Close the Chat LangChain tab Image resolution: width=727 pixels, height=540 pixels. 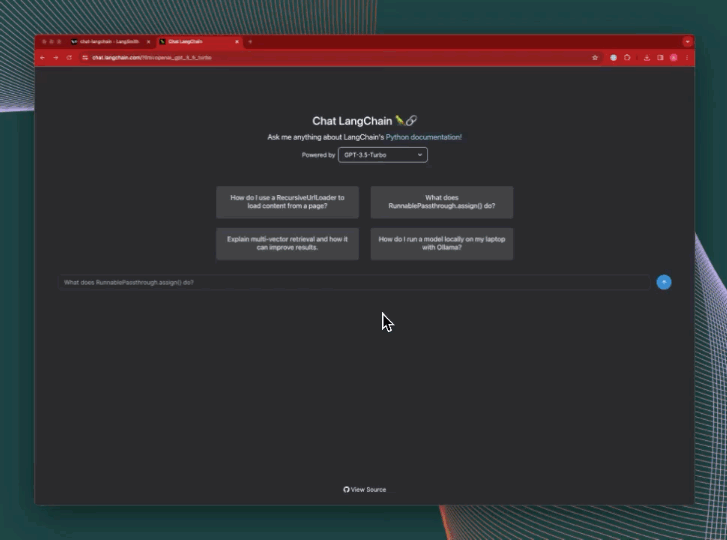[237, 42]
